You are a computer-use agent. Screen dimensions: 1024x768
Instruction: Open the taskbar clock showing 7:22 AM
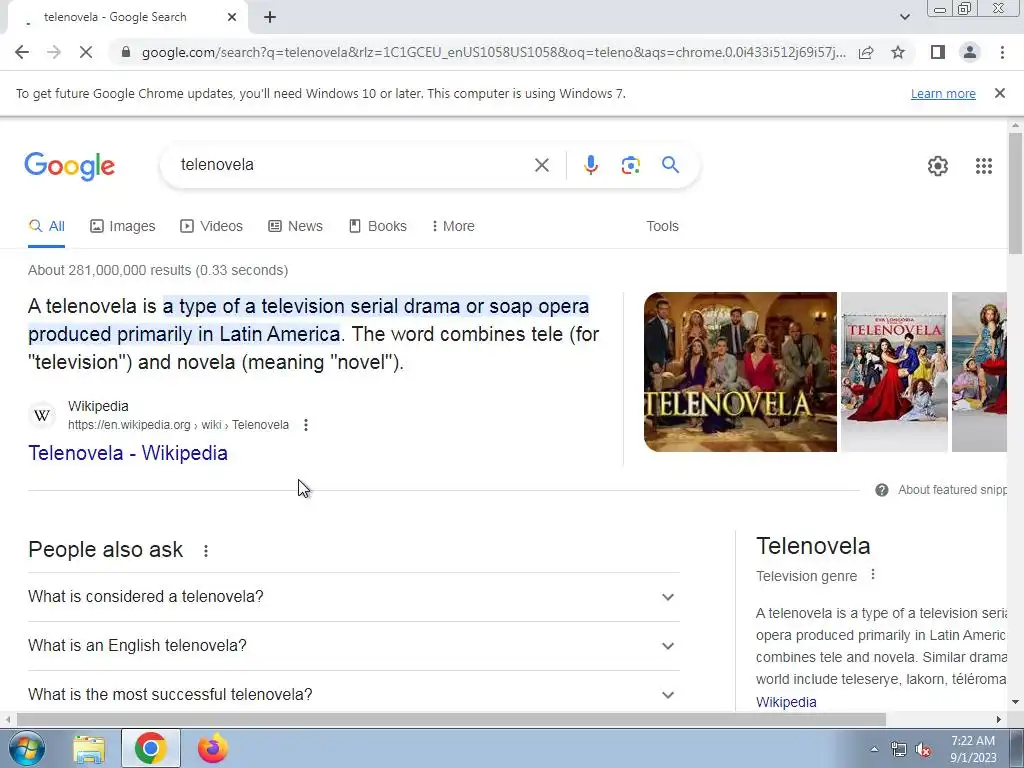(x=973, y=749)
